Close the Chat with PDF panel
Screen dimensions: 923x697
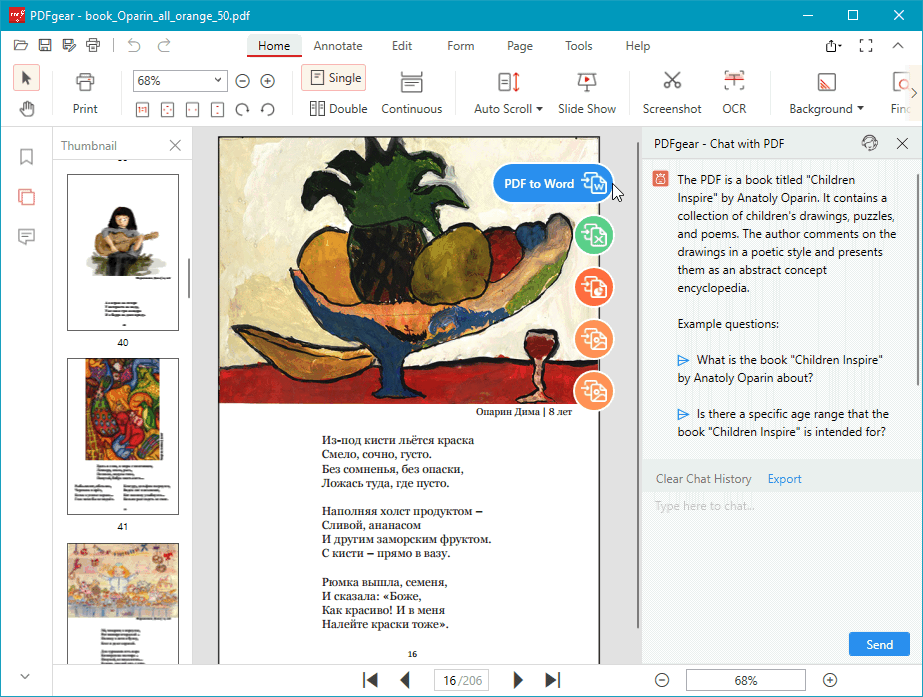click(902, 143)
